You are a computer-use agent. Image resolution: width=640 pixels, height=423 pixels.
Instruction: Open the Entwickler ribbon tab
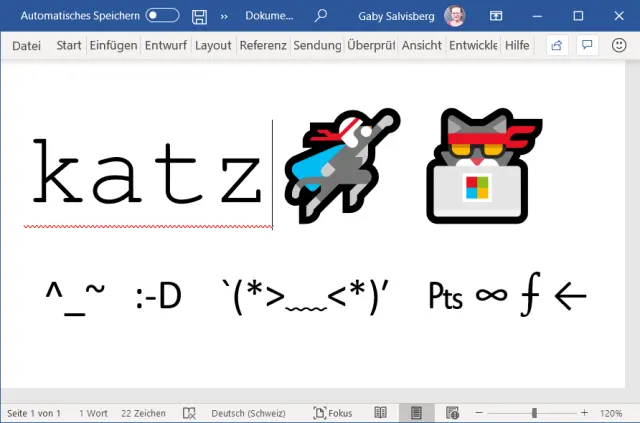473,45
